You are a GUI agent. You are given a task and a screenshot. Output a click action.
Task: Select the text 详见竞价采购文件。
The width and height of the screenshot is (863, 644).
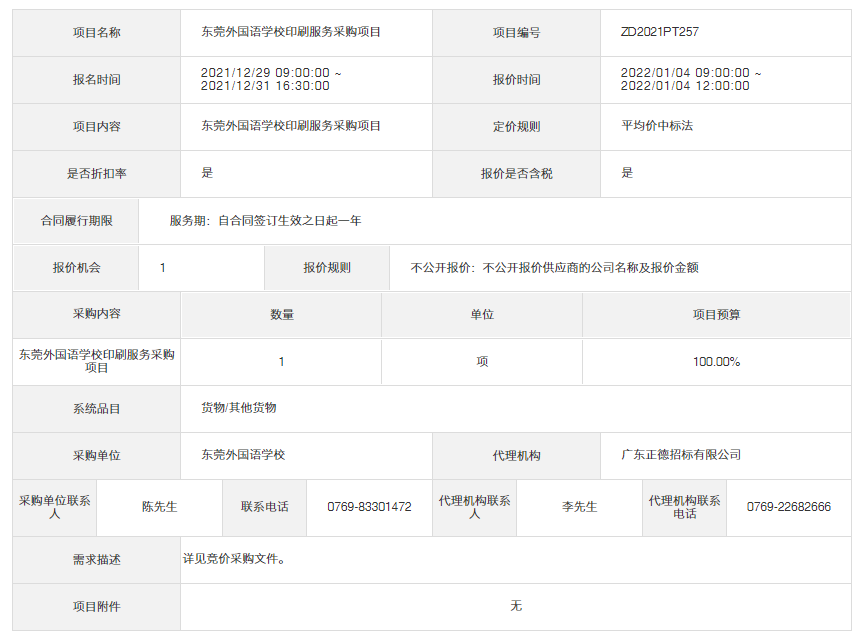point(234,559)
